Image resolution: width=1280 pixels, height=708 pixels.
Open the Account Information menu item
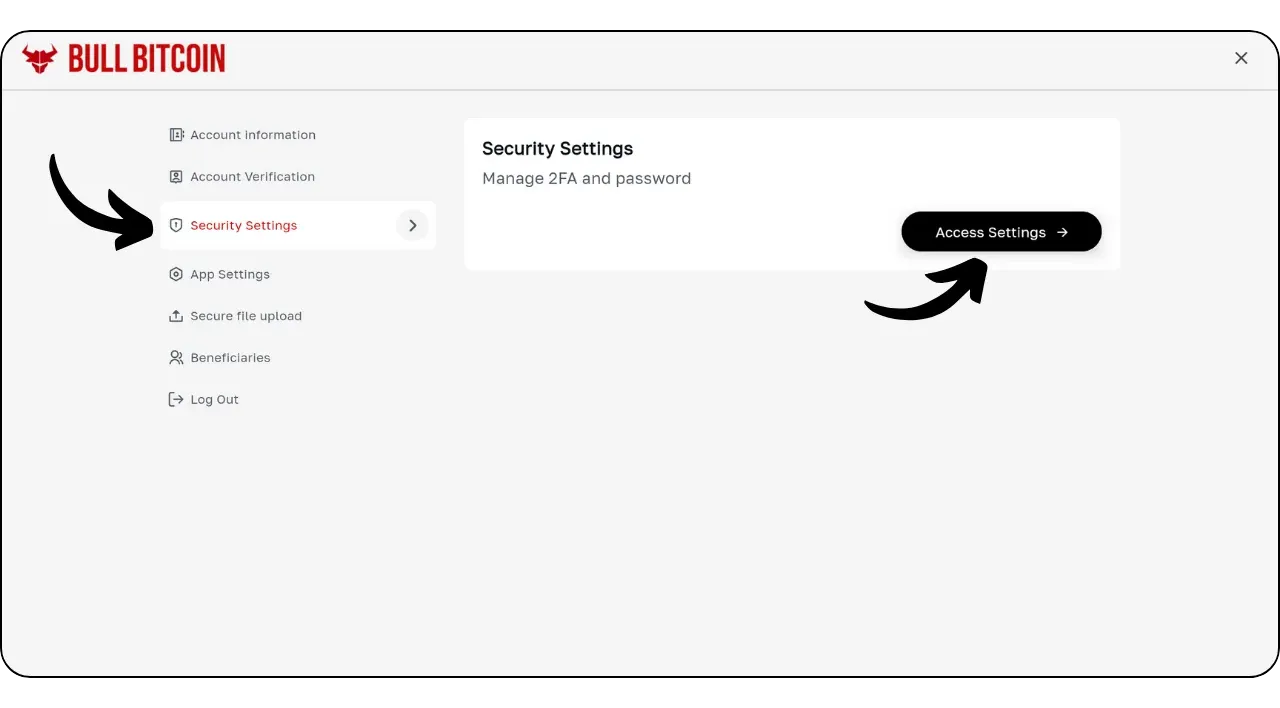tap(253, 135)
